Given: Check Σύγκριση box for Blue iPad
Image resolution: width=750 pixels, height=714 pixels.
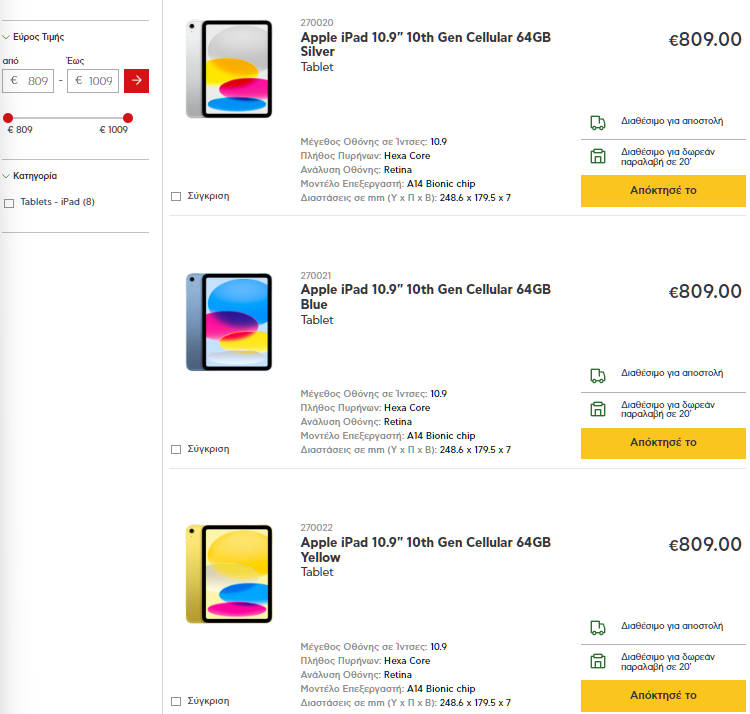Looking at the screenshot, I should [x=176, y=449].
